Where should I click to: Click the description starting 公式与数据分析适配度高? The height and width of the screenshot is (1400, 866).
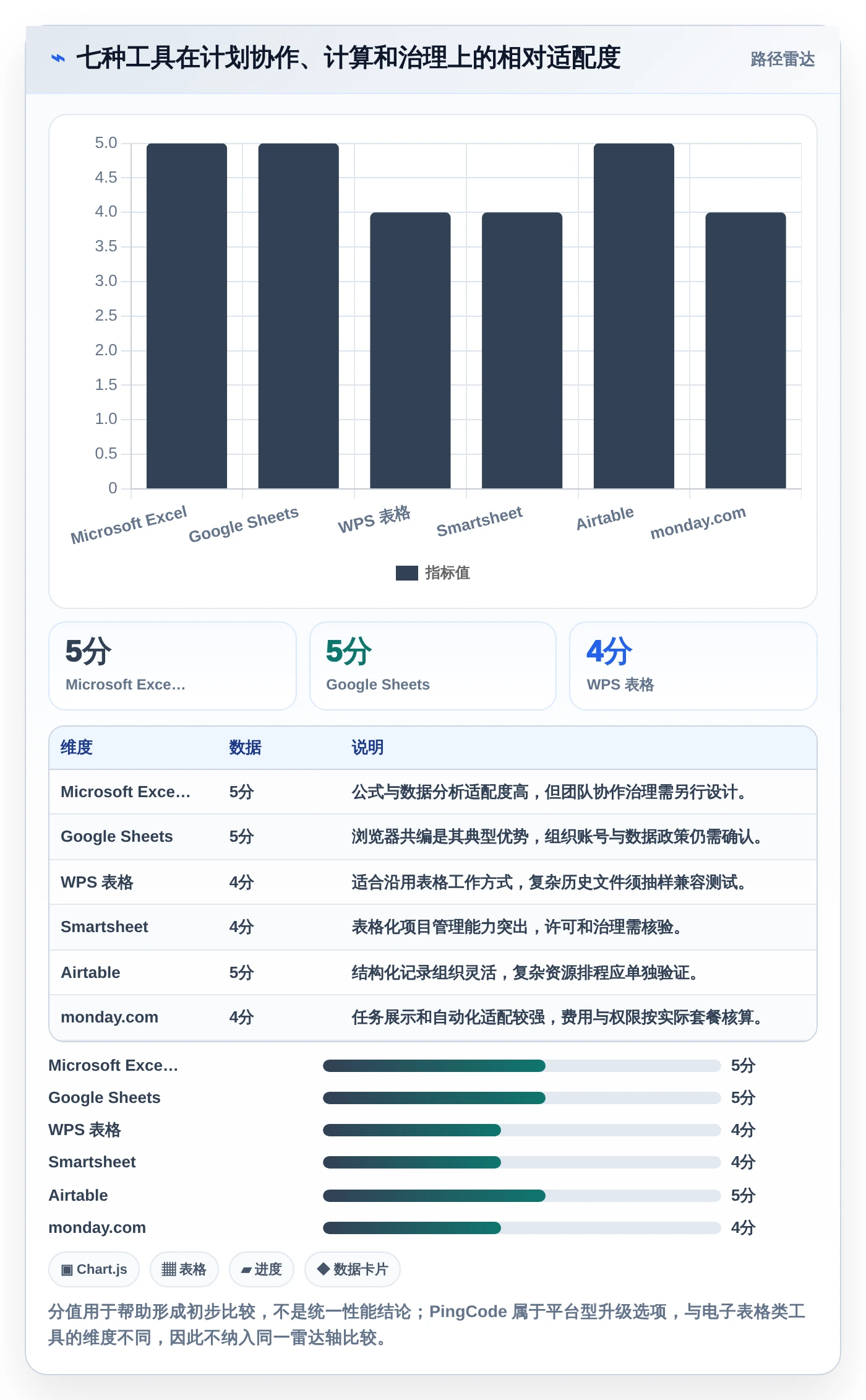[551, 792]
